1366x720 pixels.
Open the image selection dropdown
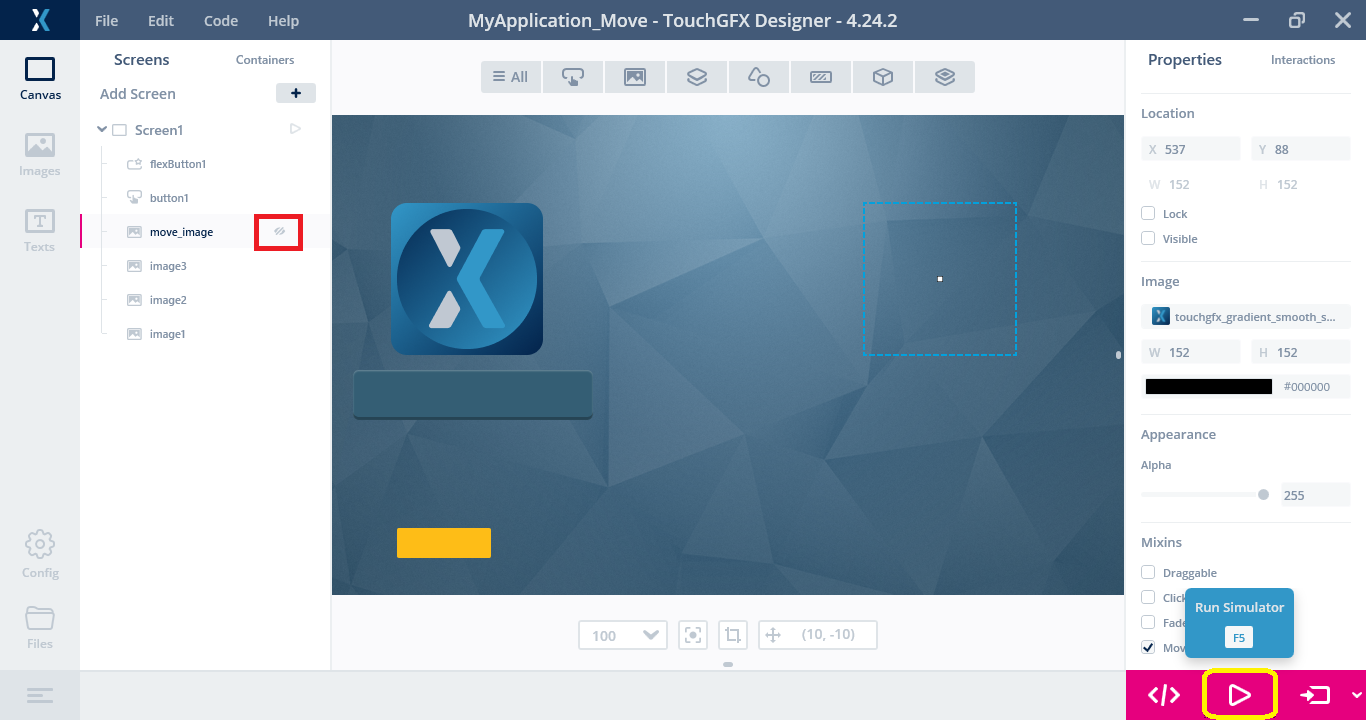click(1246, 316)
